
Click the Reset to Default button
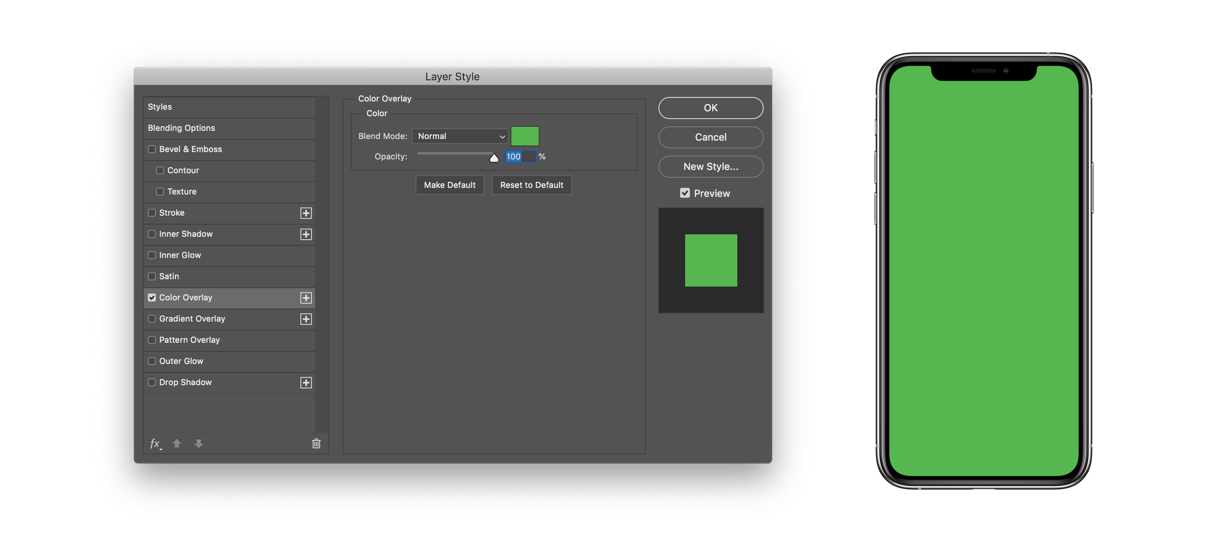tap(532, 185)
